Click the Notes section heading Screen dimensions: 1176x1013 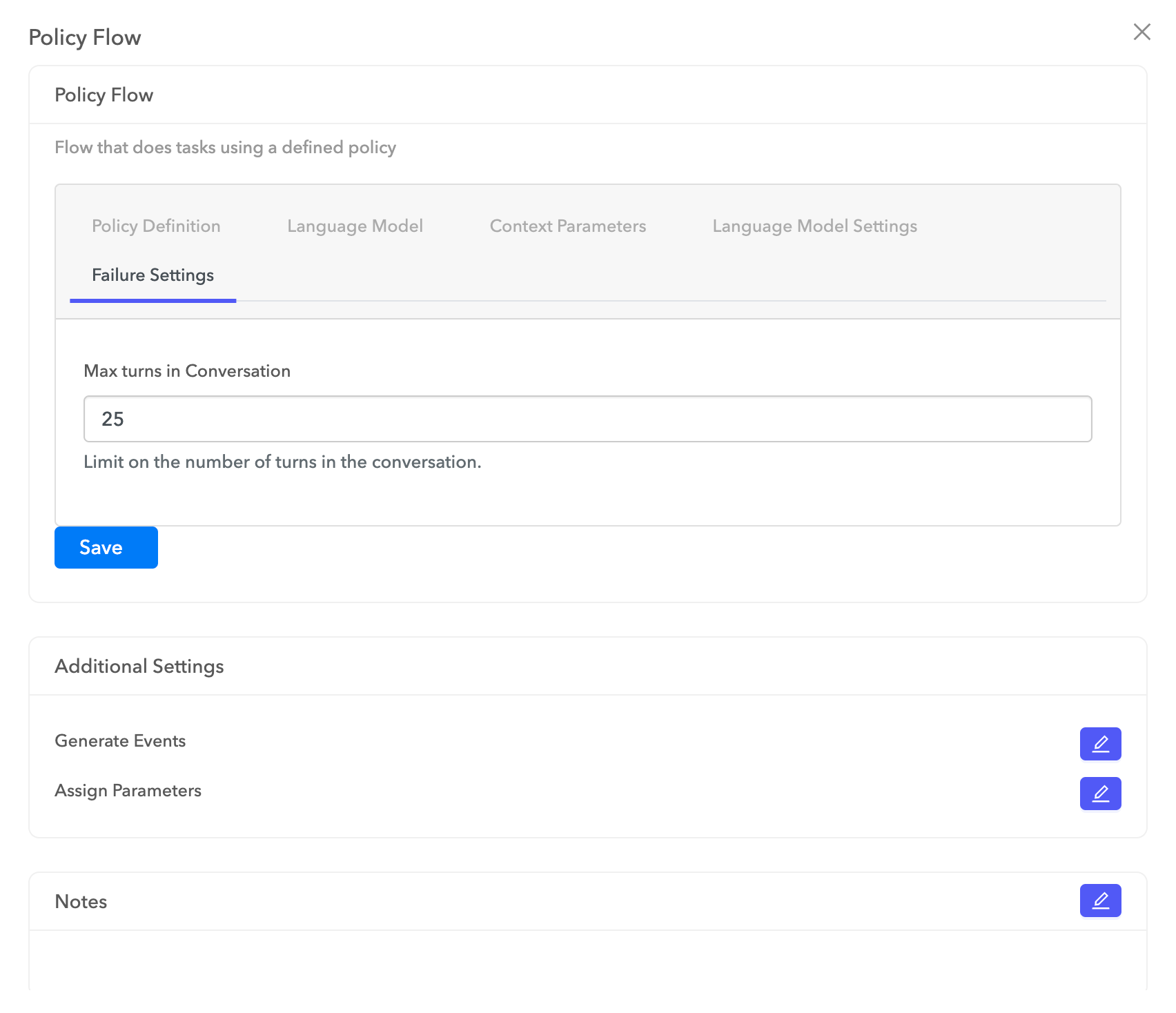81,901
